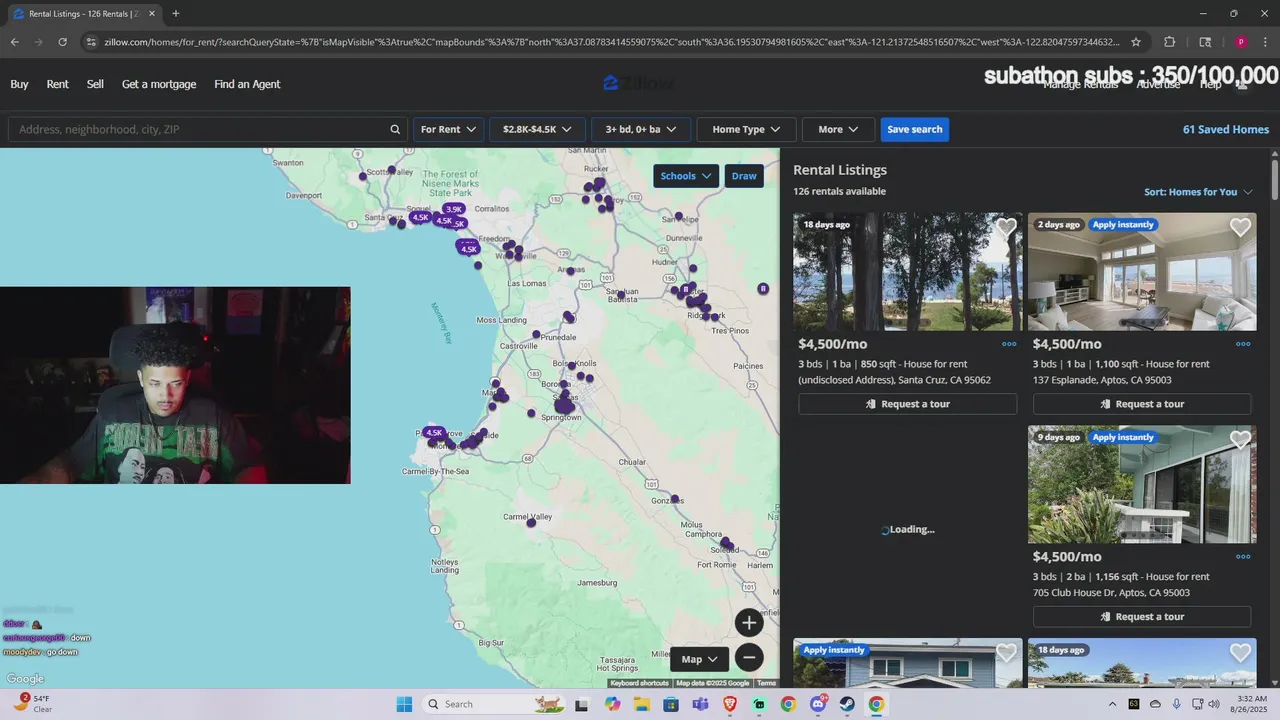Open Microsoft Teams from the taskbar
Viewport: 1280px width, 720px height.
click(700, 704)
